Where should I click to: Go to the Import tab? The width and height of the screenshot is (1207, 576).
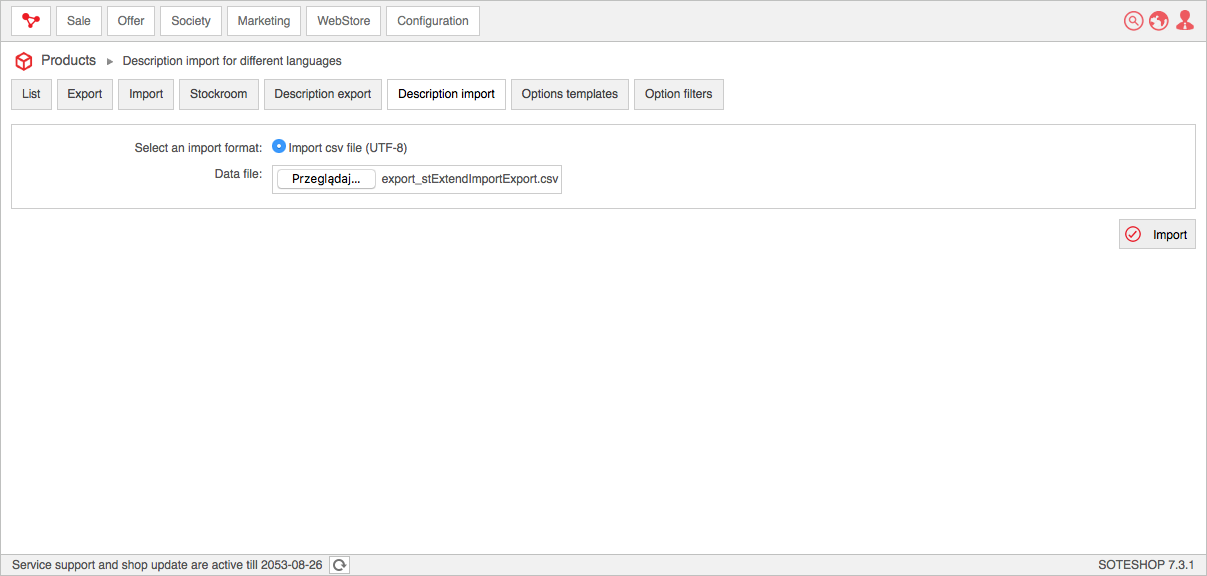[x=146, y=94]
